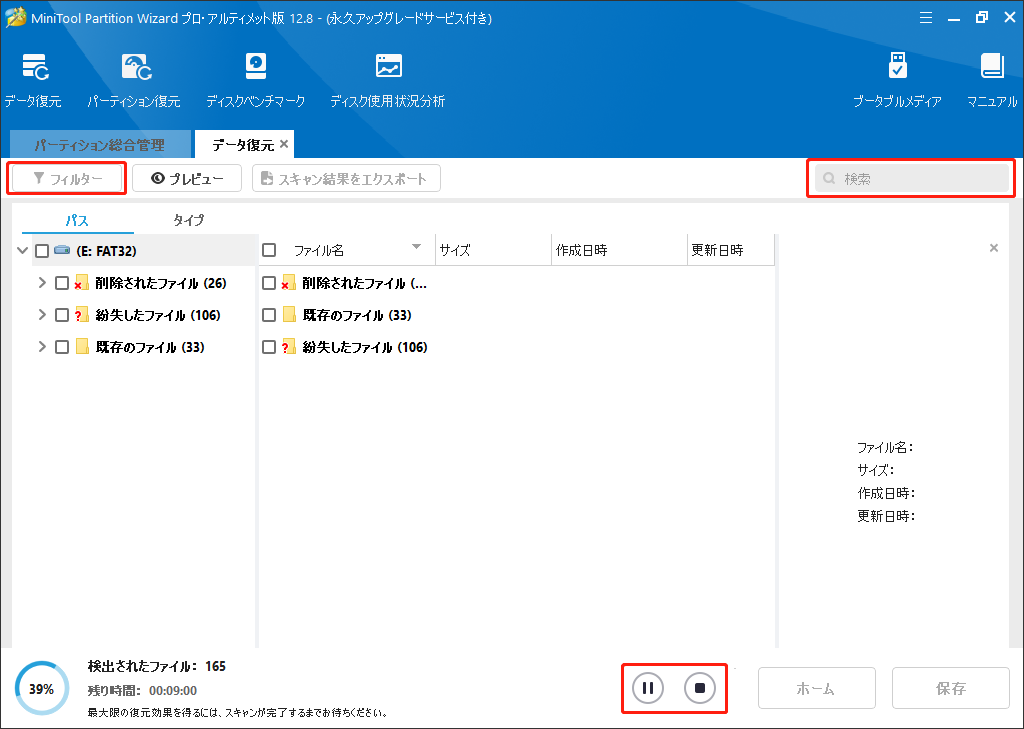
Task: Open the hamburger menu in the title bar
Action: pos(925,18)
